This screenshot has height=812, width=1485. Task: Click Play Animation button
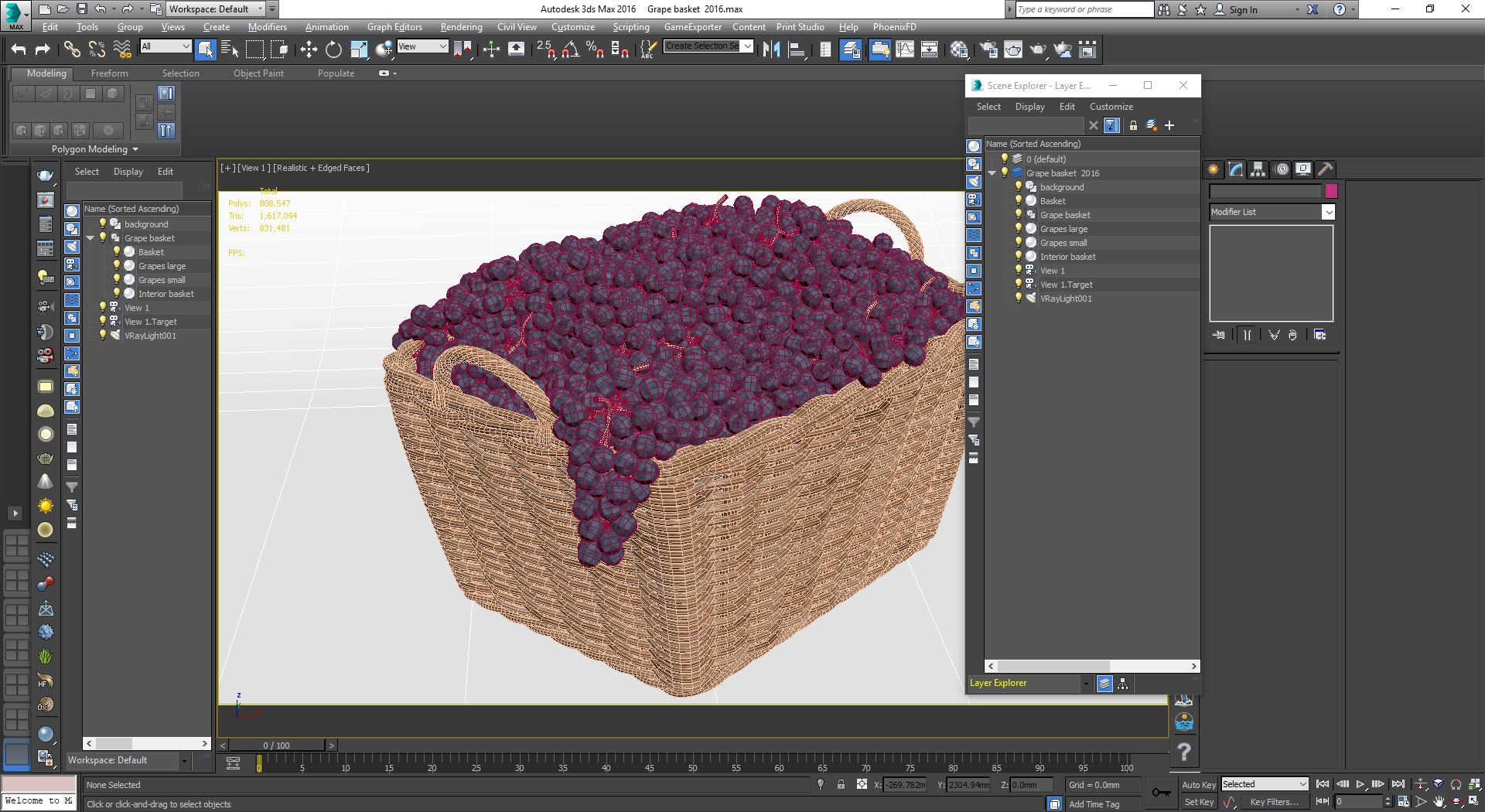(1360, 784)
